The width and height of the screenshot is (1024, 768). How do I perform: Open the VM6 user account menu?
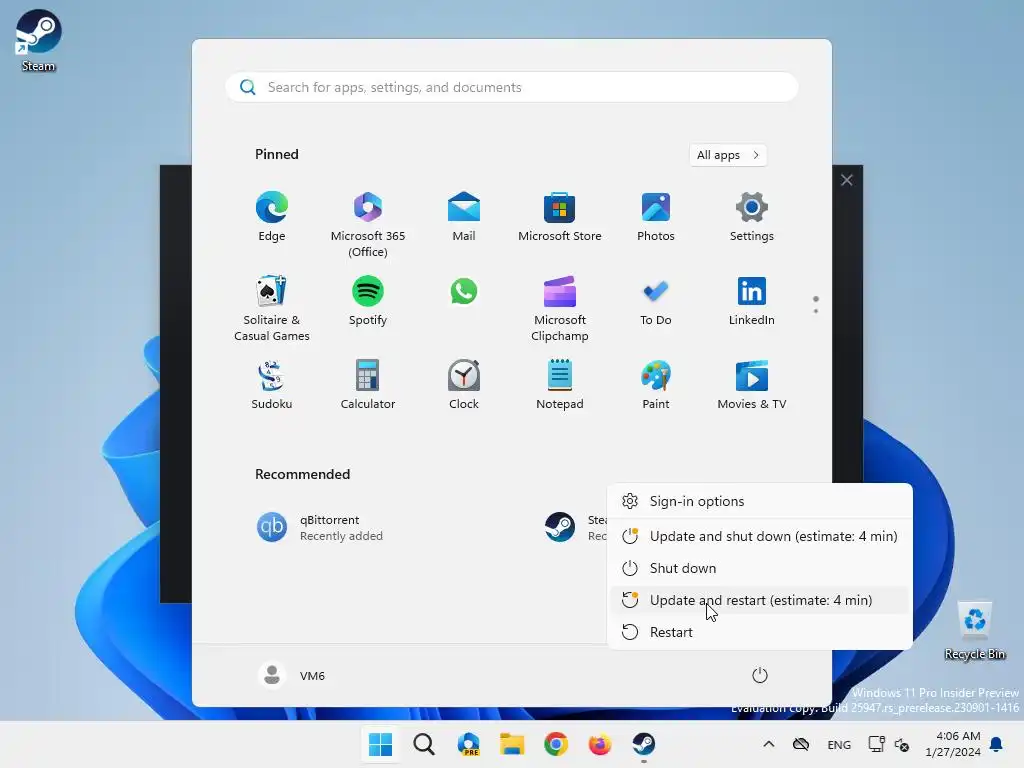click(292, 675)
